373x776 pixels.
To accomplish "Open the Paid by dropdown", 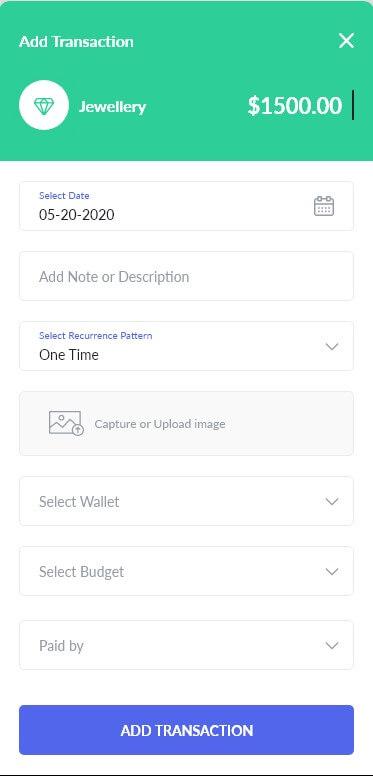I will click(x=186, y=645).
